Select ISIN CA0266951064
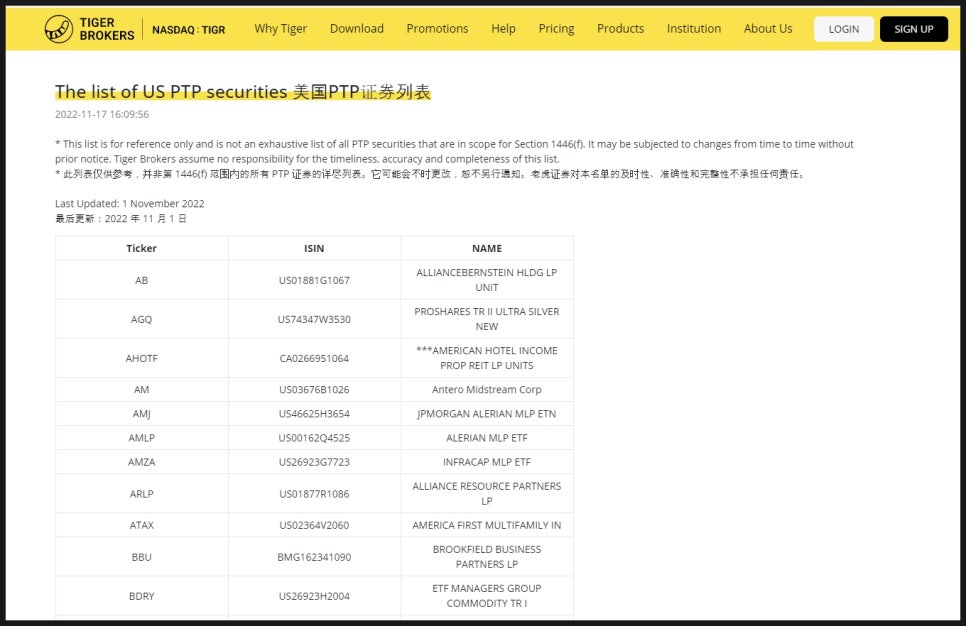The width and height of the screenshot is (966, 626). coord(314,358)
